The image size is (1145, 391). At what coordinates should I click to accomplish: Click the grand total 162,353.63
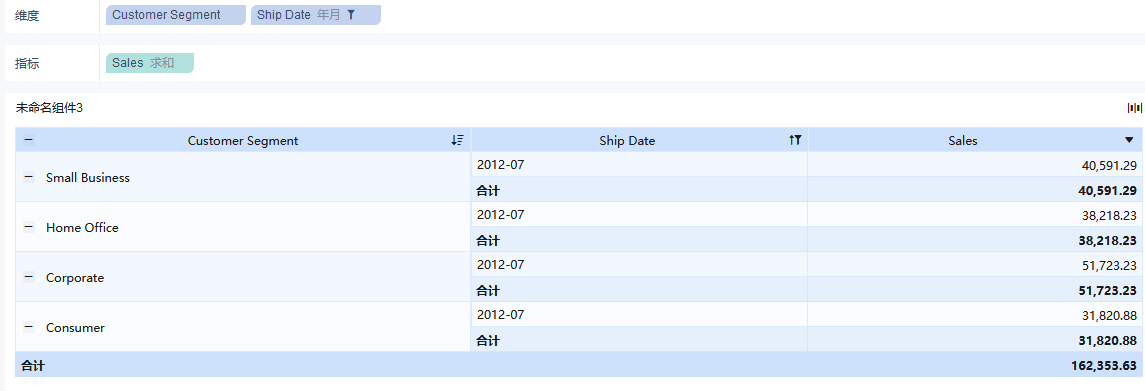click(1103, 365)
